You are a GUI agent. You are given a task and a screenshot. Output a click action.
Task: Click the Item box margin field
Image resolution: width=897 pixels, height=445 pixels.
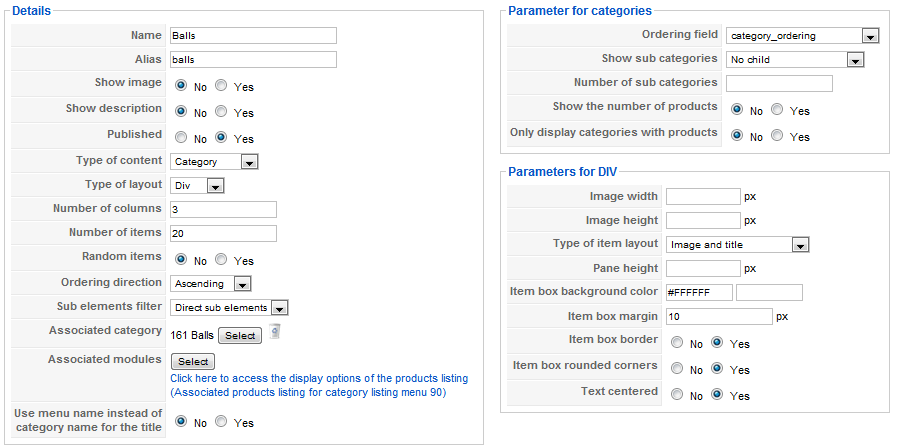(719, 316)
